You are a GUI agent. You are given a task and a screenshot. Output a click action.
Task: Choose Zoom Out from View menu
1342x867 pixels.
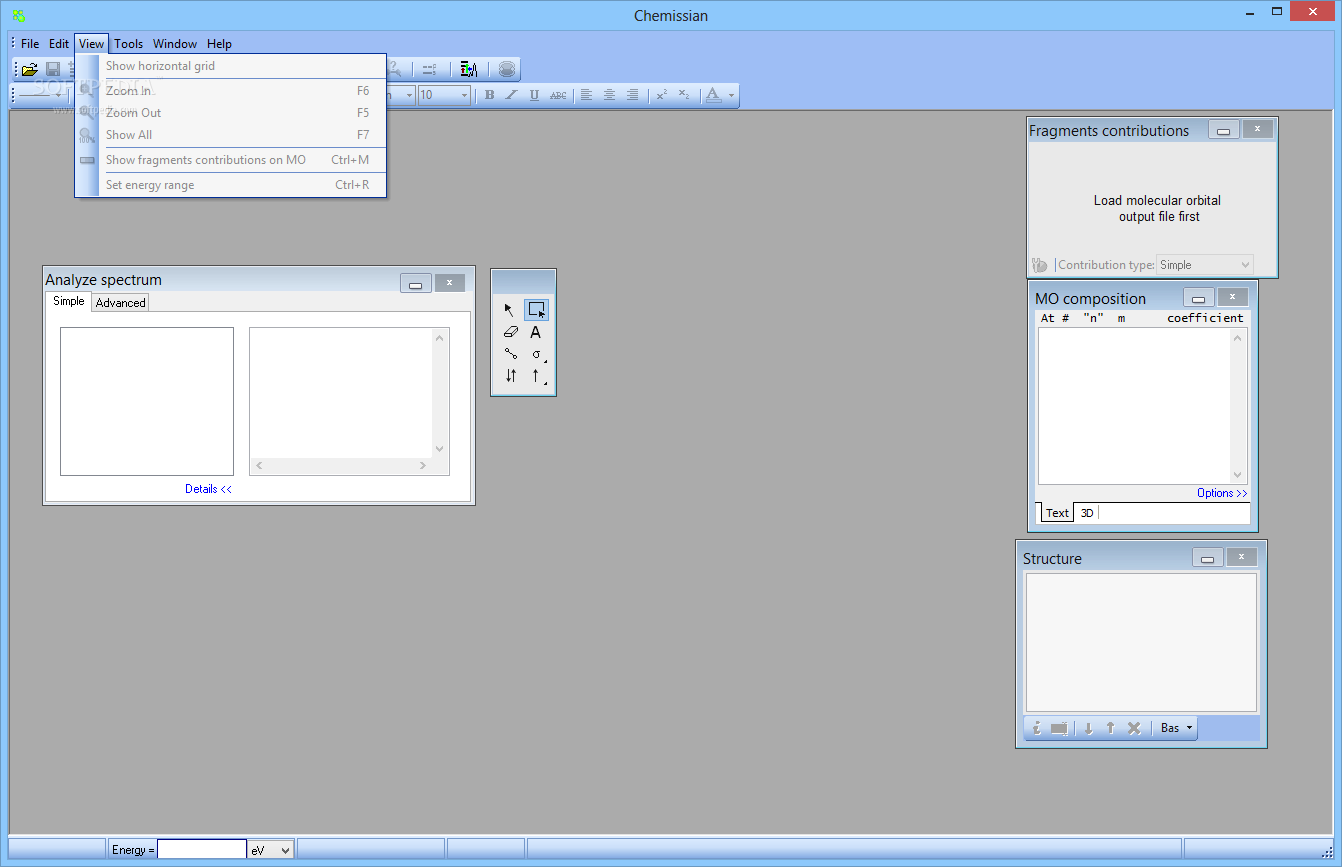coord(231,113)
